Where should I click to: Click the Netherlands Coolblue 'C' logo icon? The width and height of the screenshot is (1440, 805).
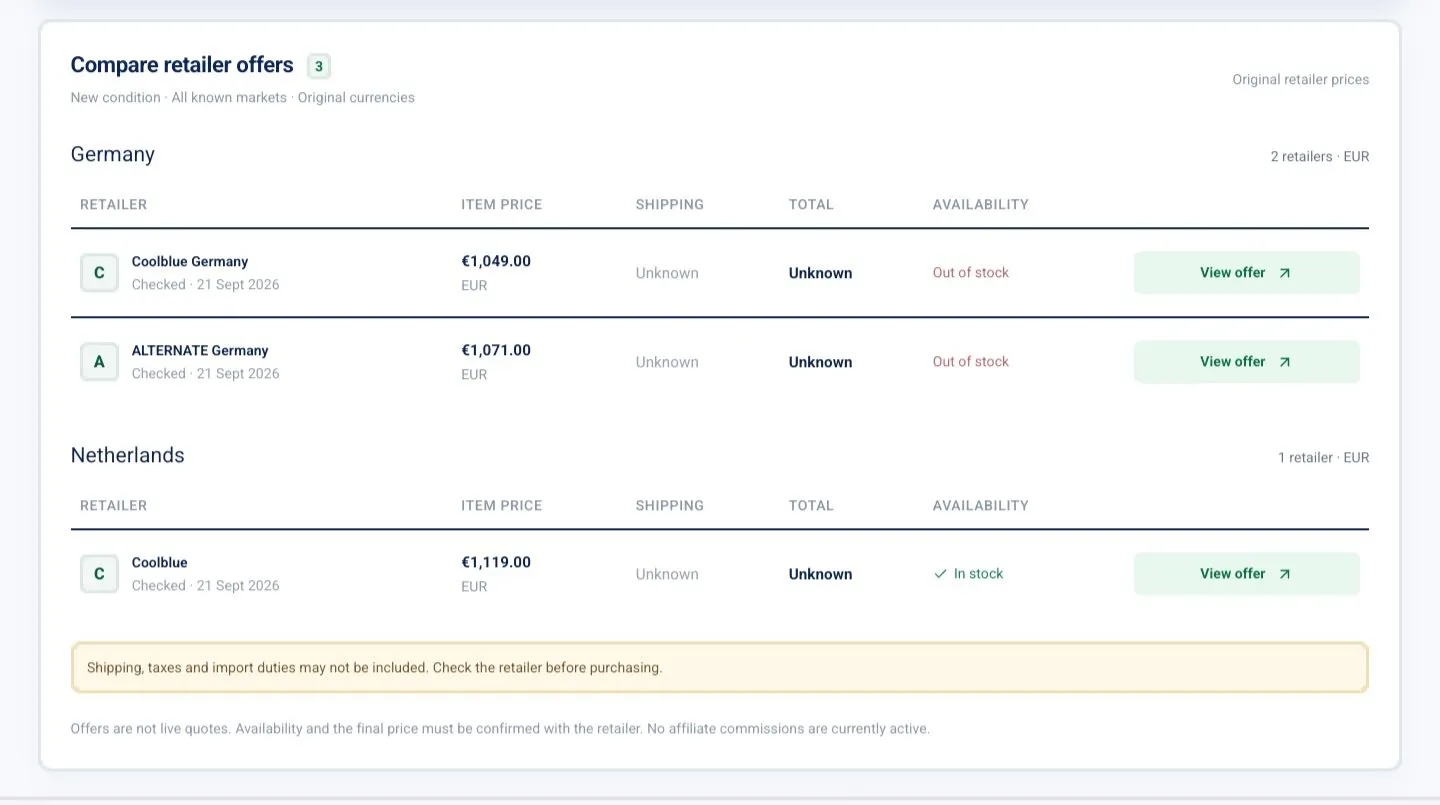(x=99, y=574)
